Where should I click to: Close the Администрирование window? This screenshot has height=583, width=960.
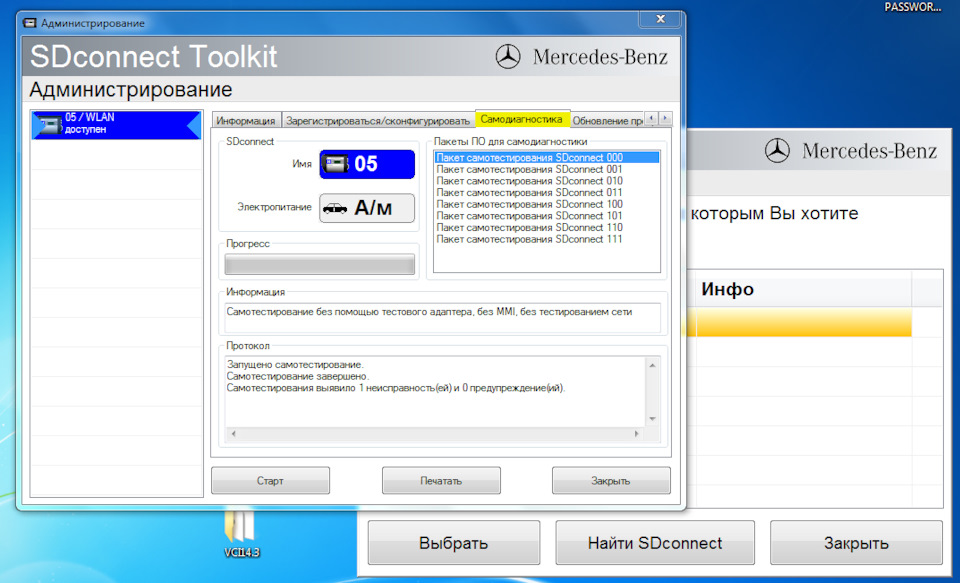click(660, 20)
